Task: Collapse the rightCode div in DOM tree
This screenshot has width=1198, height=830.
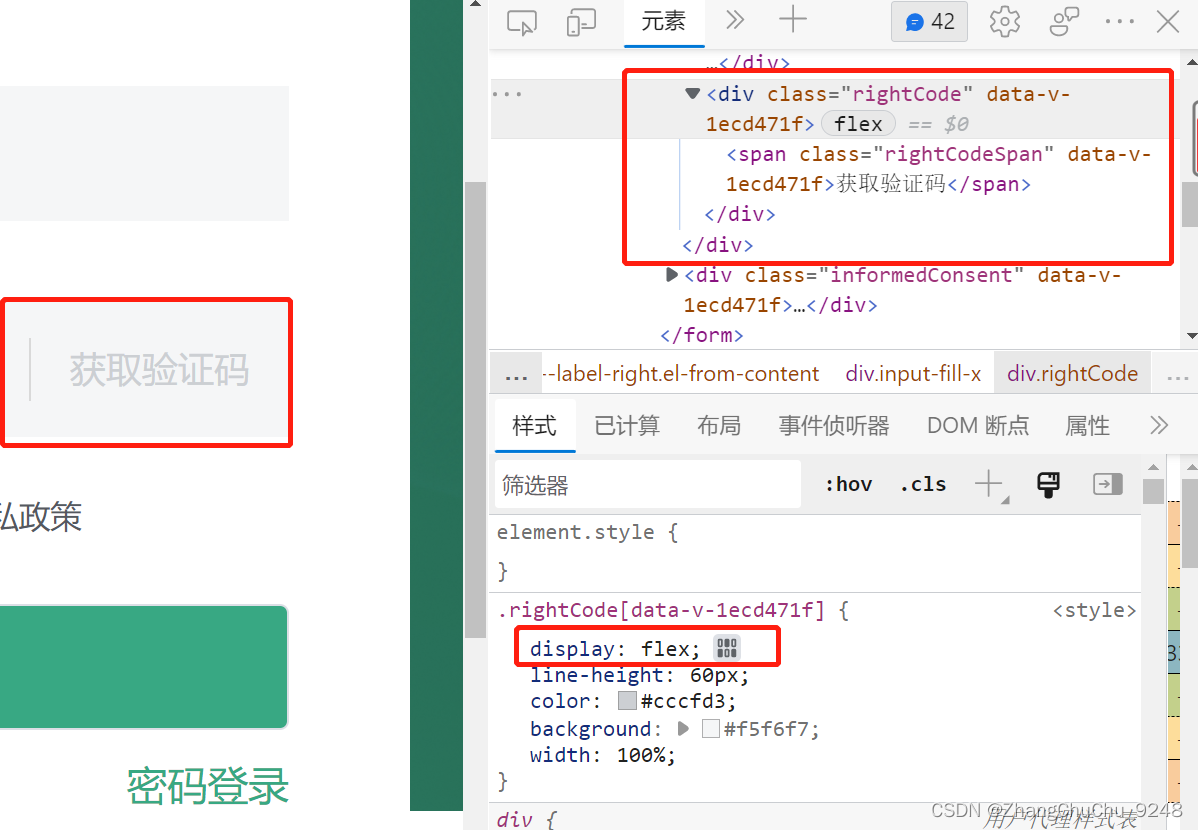Action: (x=692, y=93)
